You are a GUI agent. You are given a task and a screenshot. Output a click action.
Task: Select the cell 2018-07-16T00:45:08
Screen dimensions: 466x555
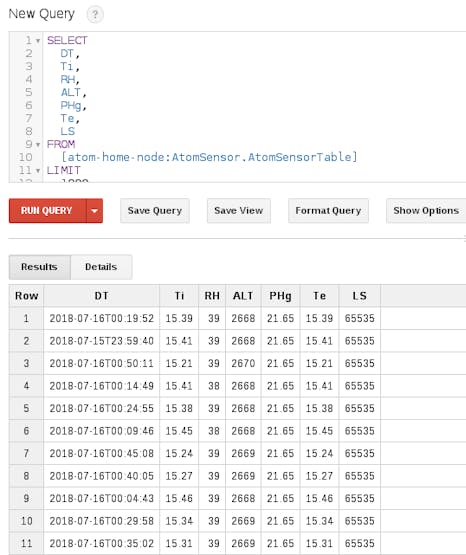coord(102,453)
